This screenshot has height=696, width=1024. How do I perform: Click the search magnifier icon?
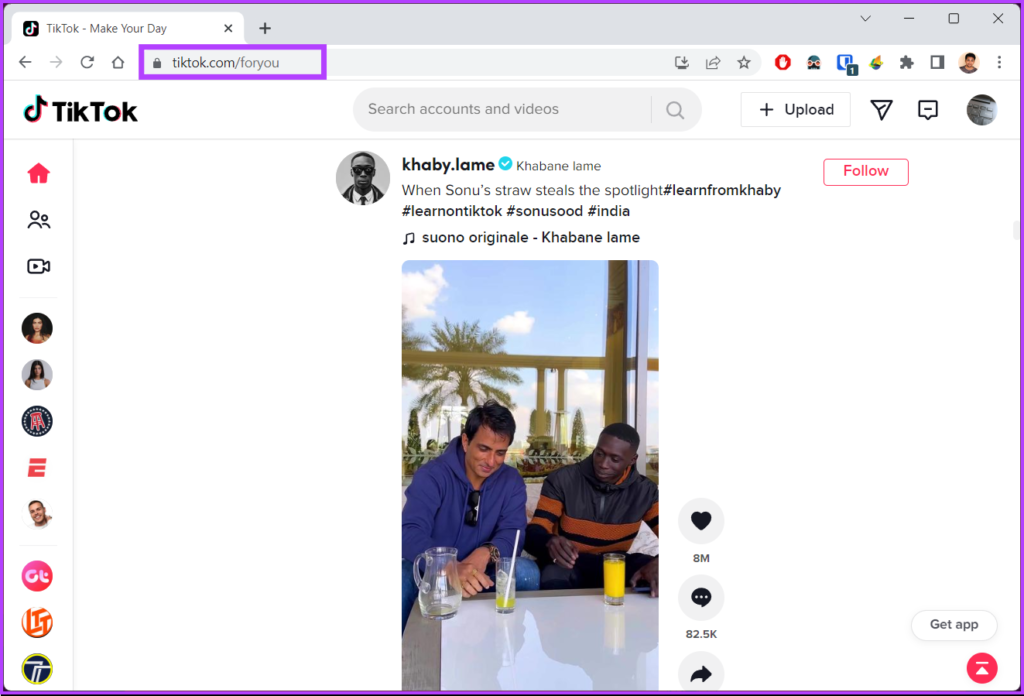[x=675, y=110]
